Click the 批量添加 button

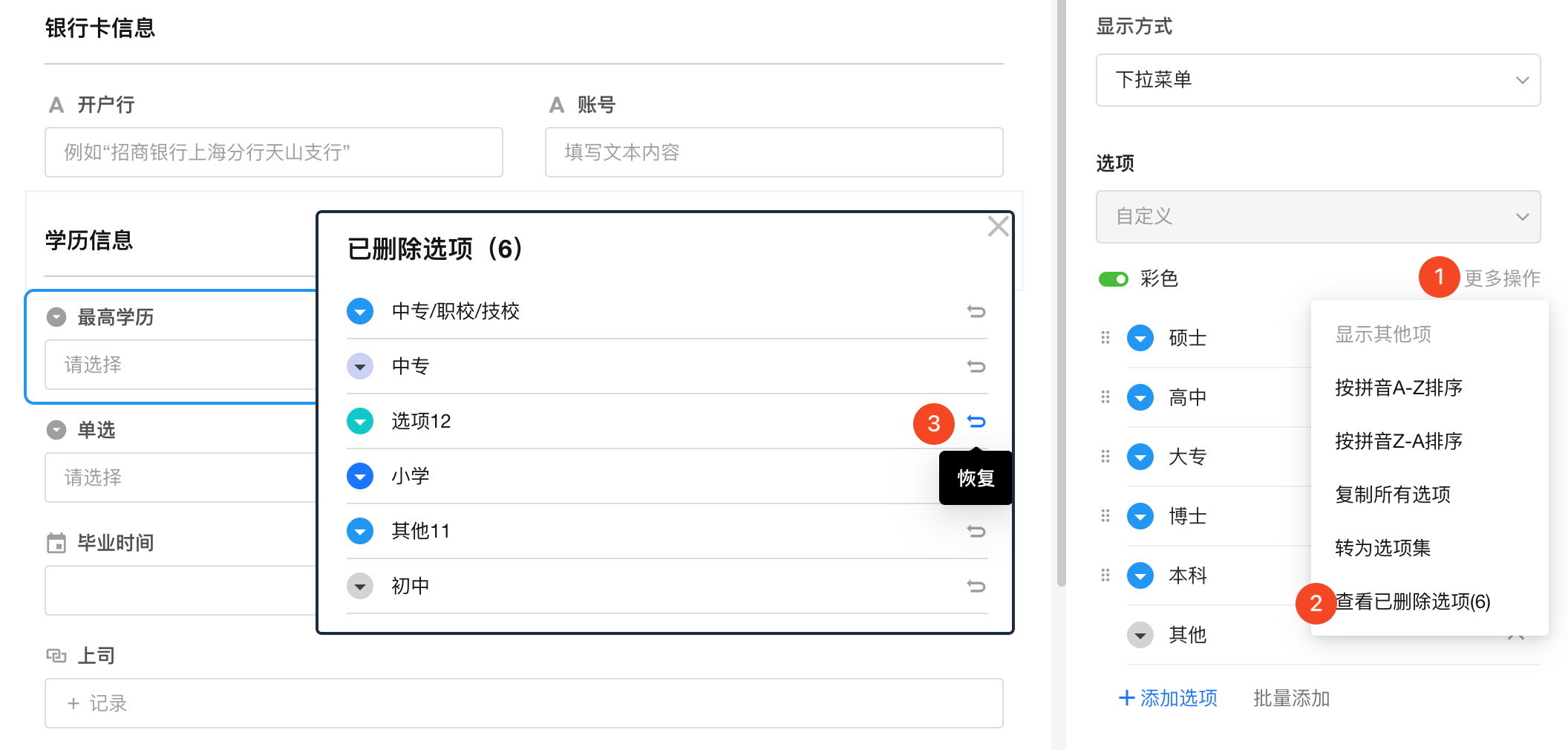coord(1291,698)
